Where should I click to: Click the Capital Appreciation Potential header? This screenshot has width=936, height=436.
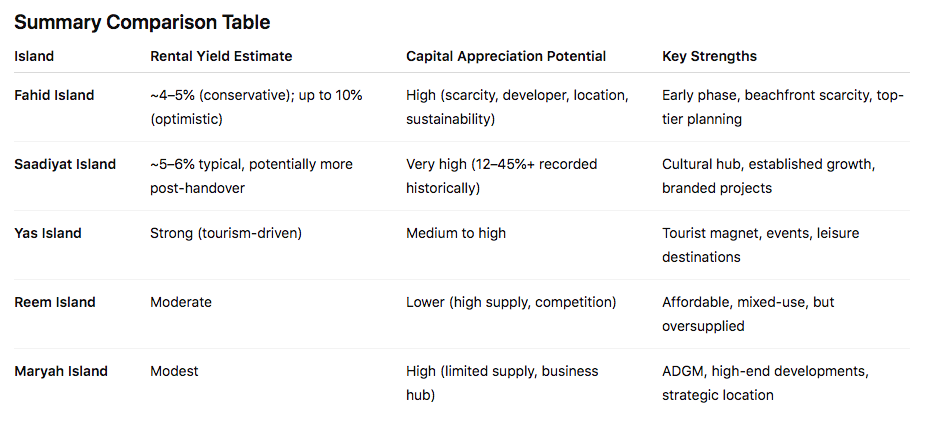pos(506,56)
